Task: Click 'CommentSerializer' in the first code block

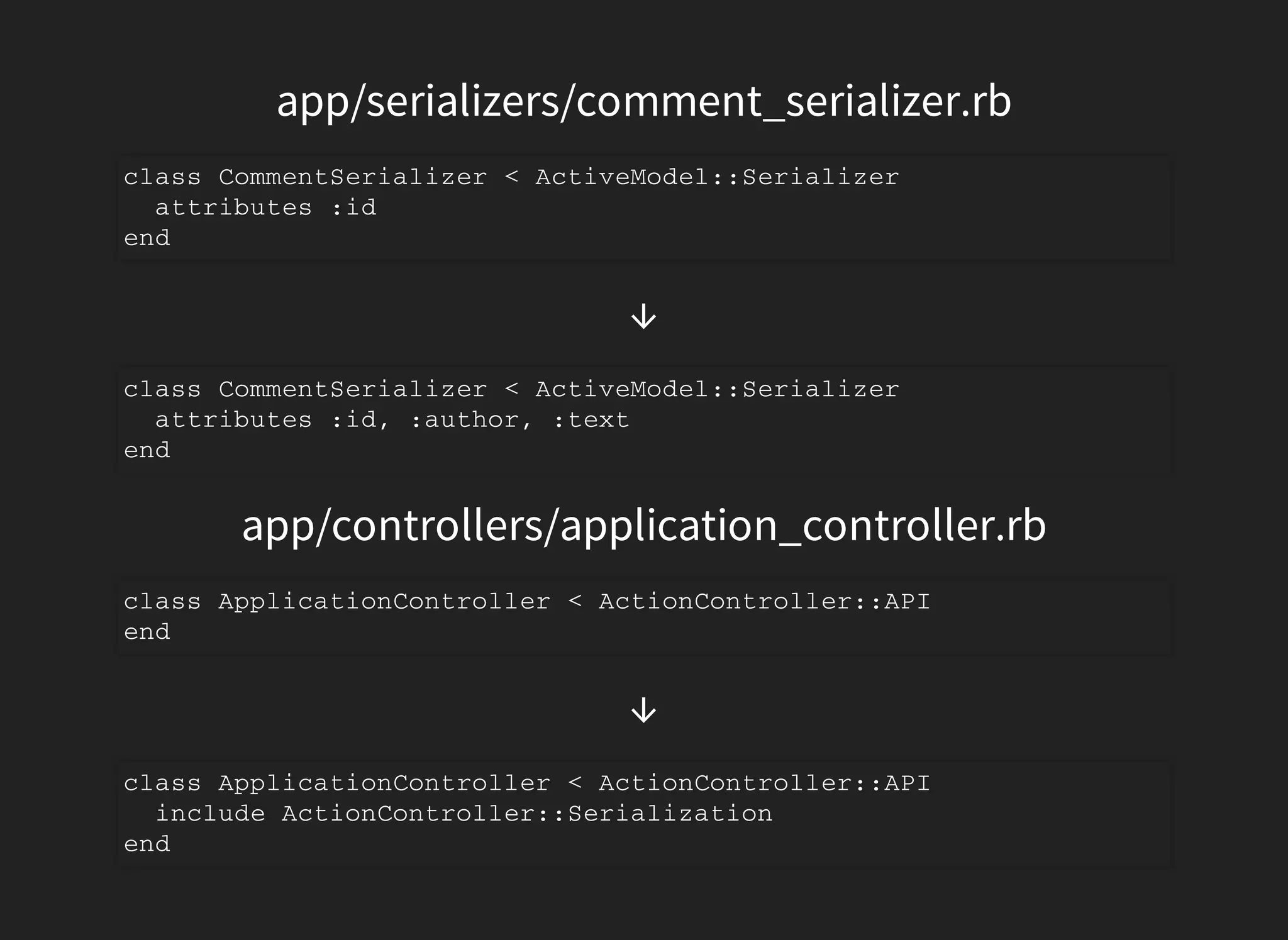Action: click(x=352, y=177)
